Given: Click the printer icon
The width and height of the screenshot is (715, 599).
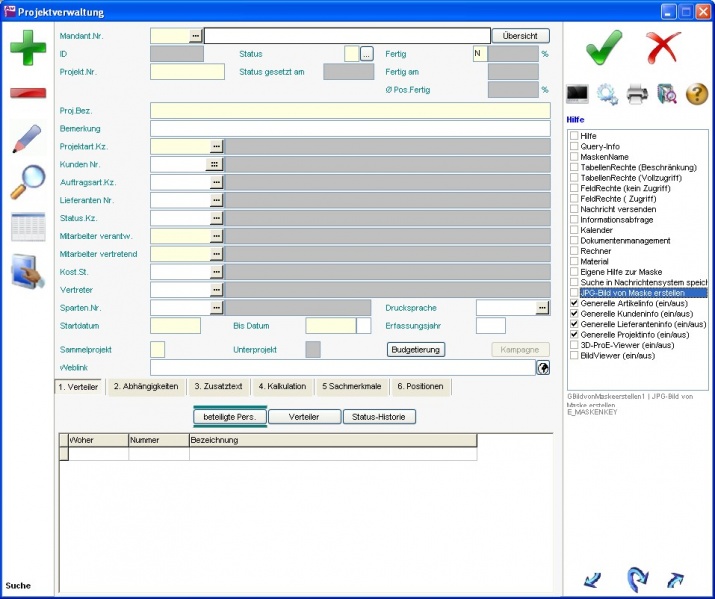Looking at the screenshot, I should point(637,95).
